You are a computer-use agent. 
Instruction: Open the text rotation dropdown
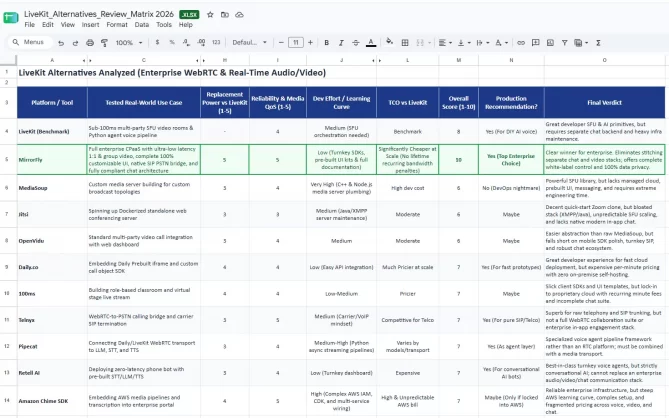[x=501, y=43]
